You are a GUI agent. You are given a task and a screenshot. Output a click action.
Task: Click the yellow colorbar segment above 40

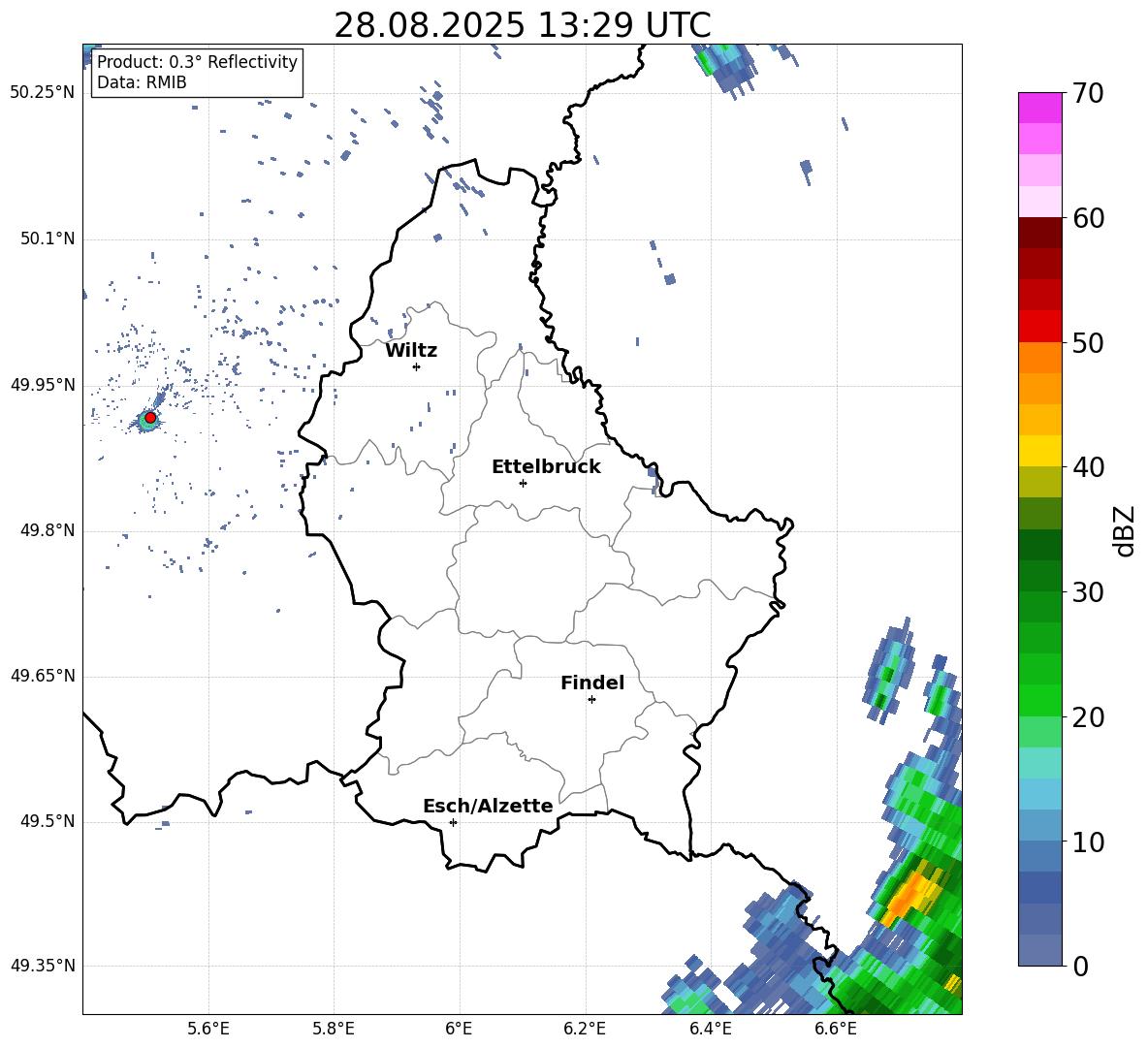click(1039, 451)
